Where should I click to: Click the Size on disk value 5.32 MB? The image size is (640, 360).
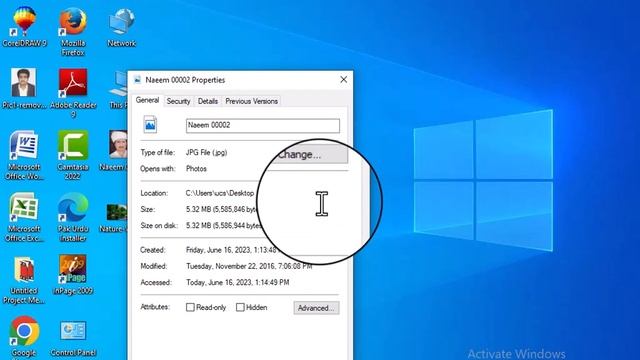click(224, 226)
